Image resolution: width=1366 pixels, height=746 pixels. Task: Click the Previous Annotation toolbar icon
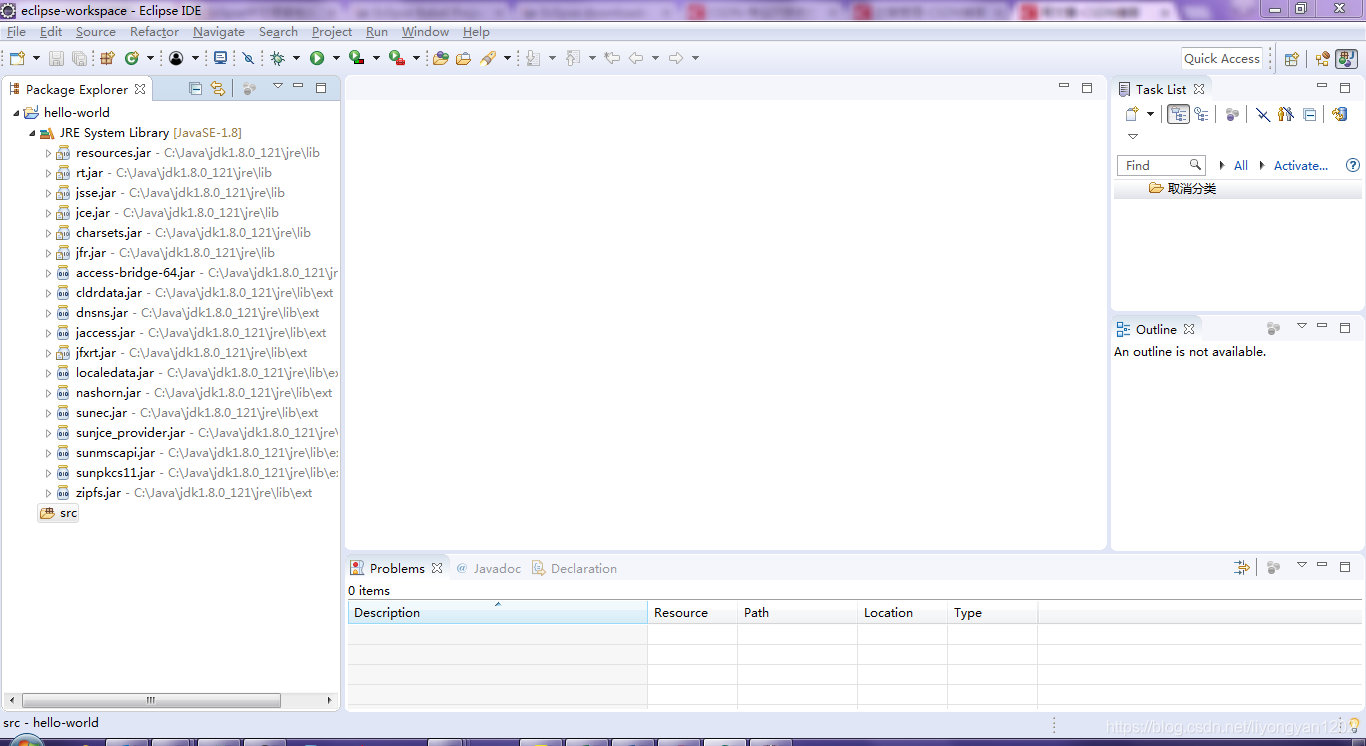click(573, 58)
